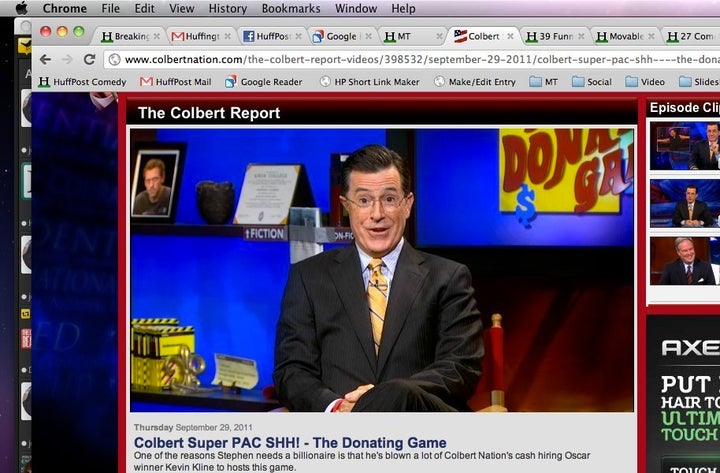Open the HuffPost Mail bookmark
The image size is (720, 473).
point(175,82)
